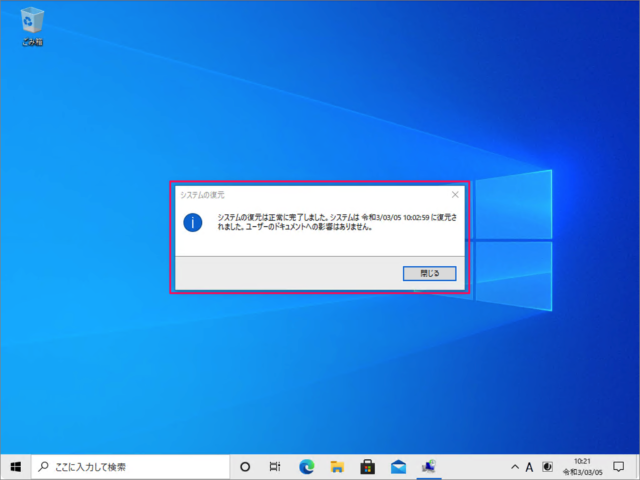Image resolution: width=640 pixels, height=480 pixels.
Task: Open the Windows Start menu
Action: (16, 467)
